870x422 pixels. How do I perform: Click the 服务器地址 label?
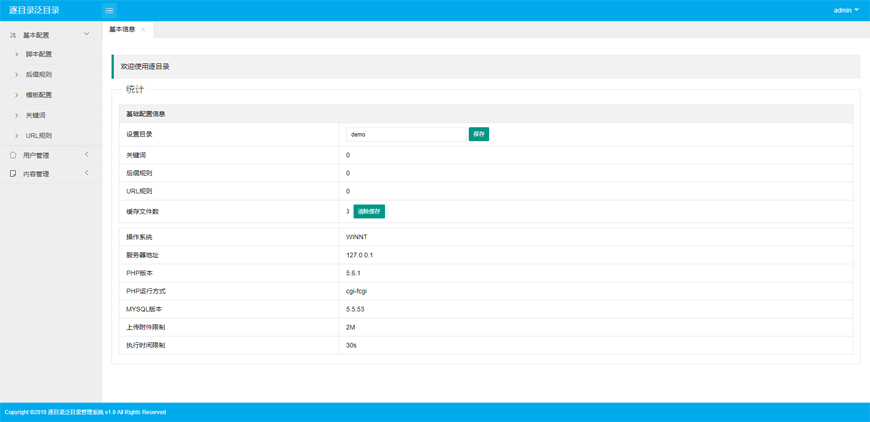(x=143, y=255)
